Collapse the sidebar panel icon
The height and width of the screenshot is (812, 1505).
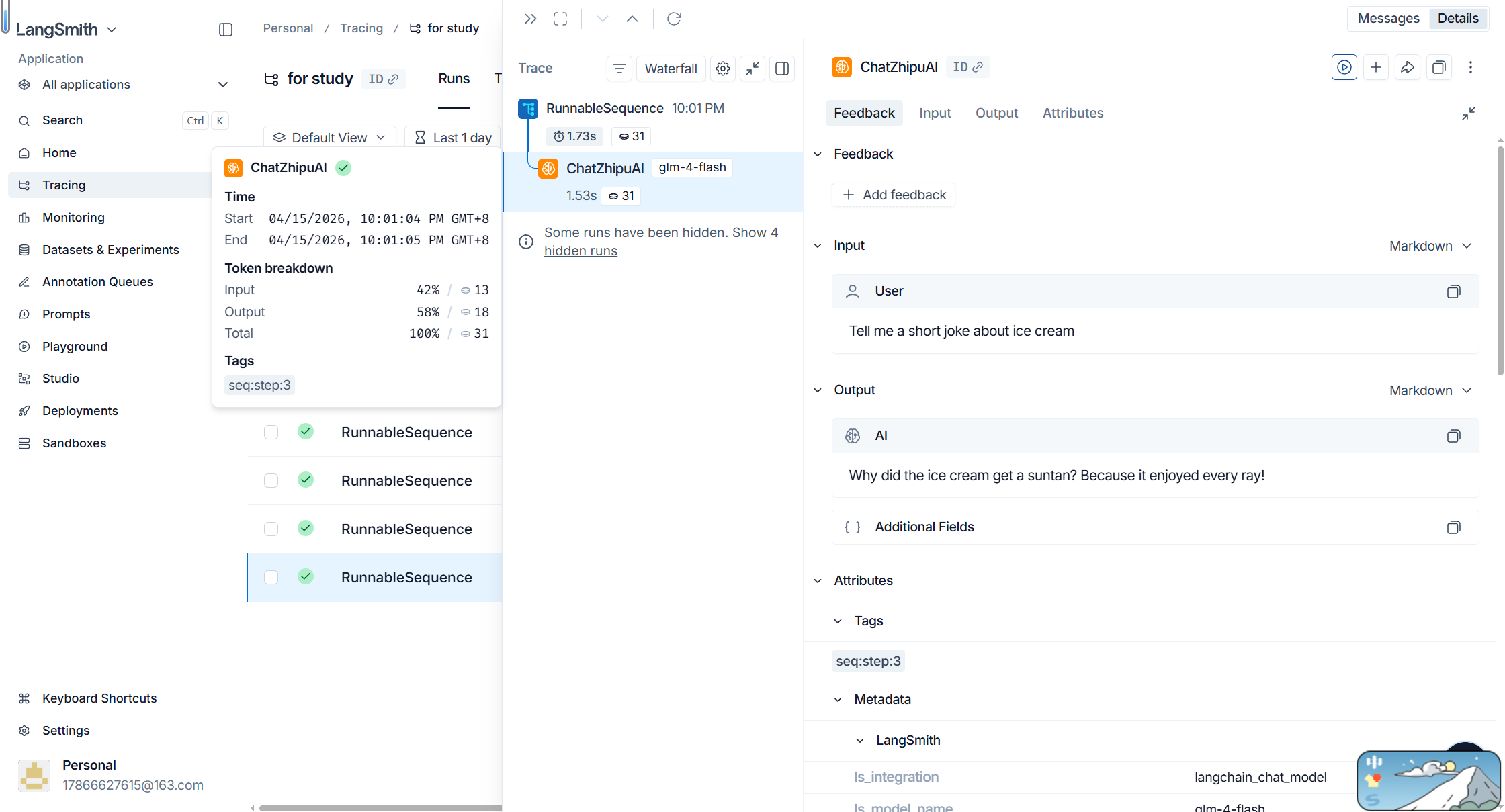coord(226,30)
